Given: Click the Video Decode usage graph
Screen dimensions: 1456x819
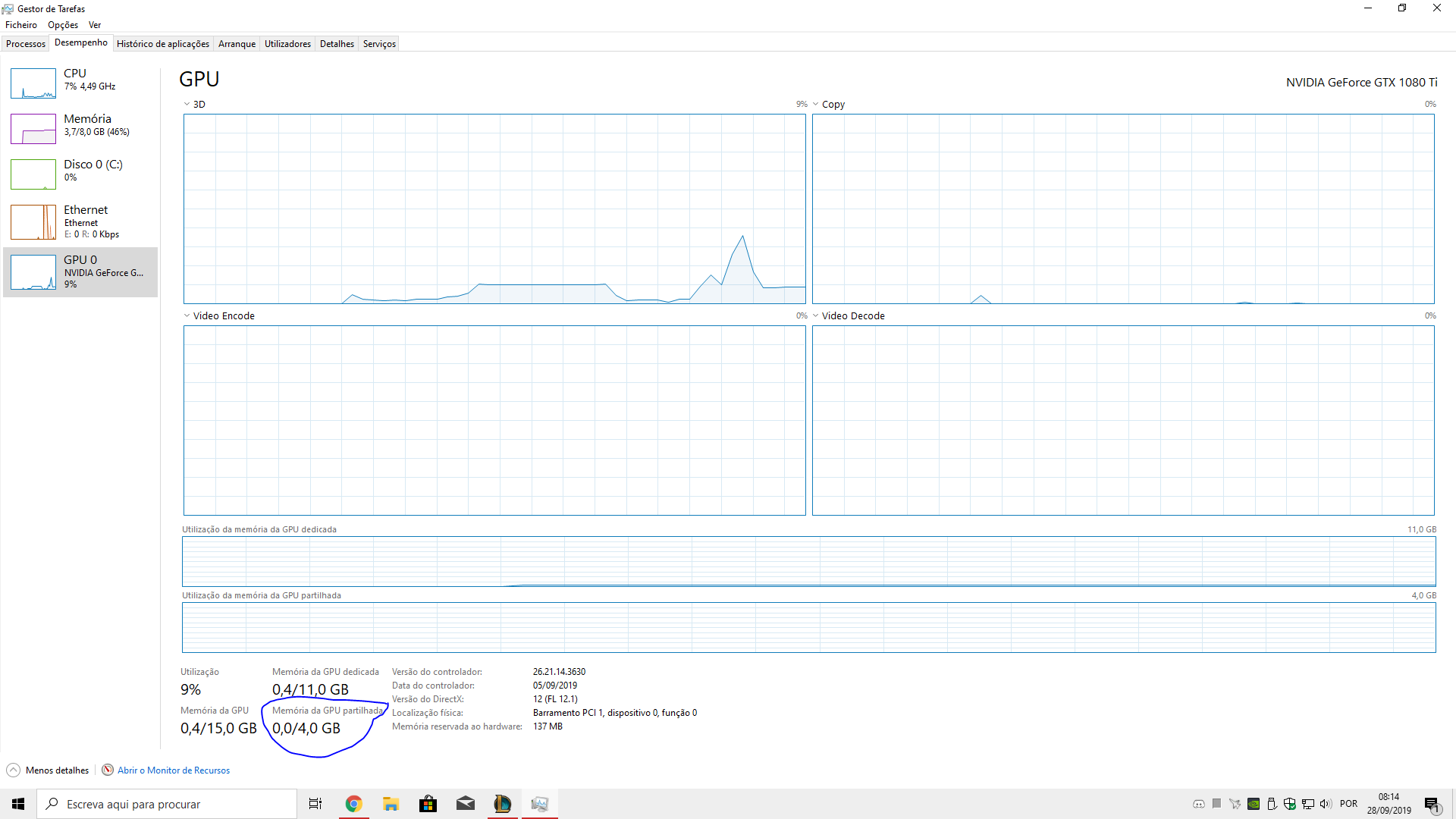Looking at the screenshot, I should click(x=1123, y=421).
